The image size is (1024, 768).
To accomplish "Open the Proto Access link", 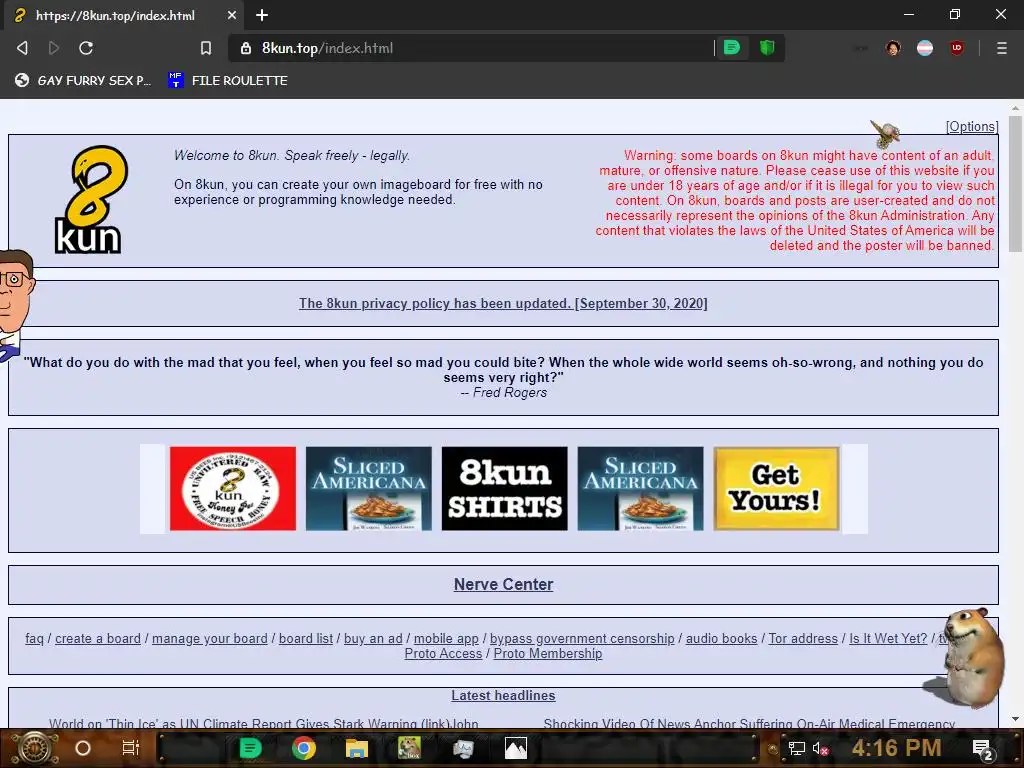I will 443,653.
